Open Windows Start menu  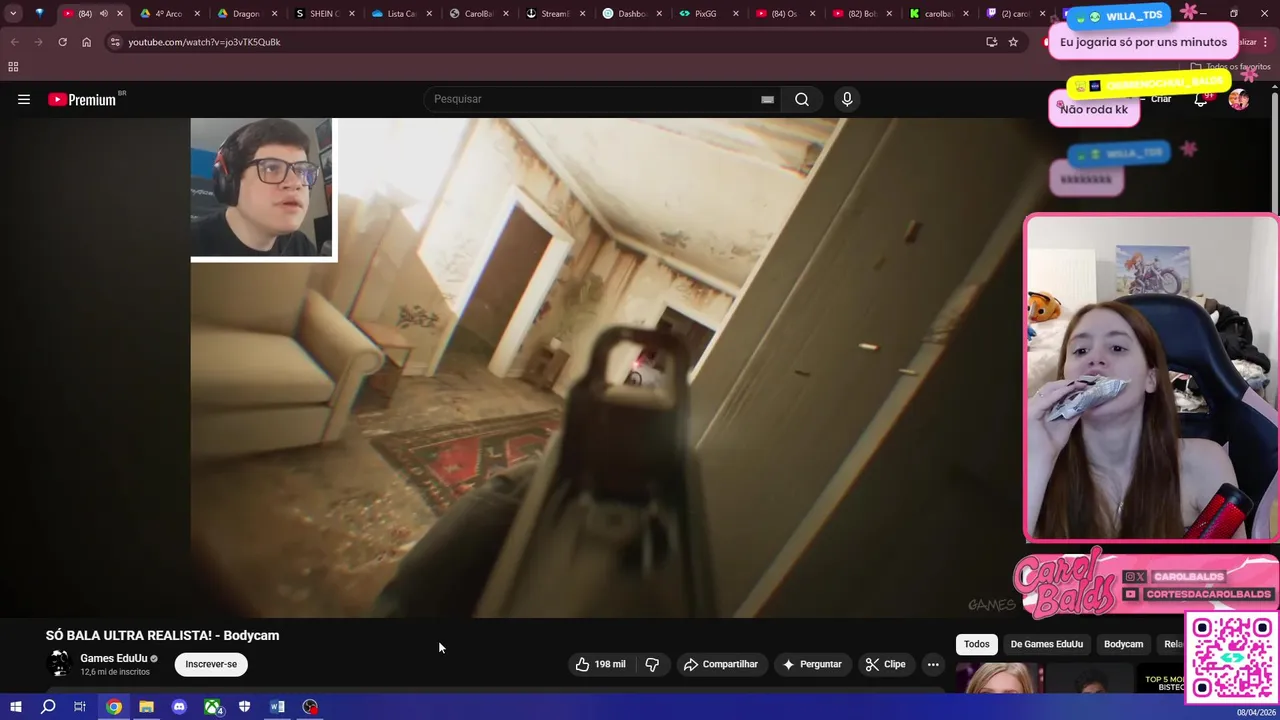[x=15, y=707]
